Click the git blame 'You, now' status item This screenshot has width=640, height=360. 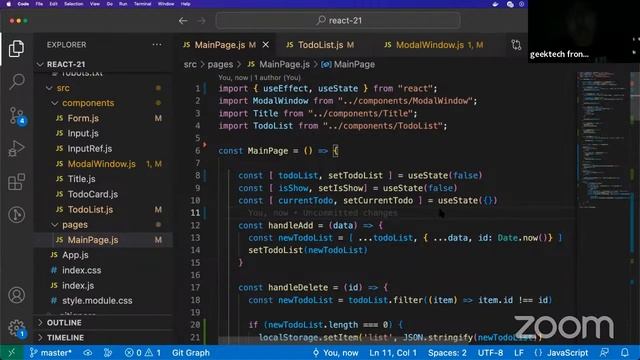[336, 353]
